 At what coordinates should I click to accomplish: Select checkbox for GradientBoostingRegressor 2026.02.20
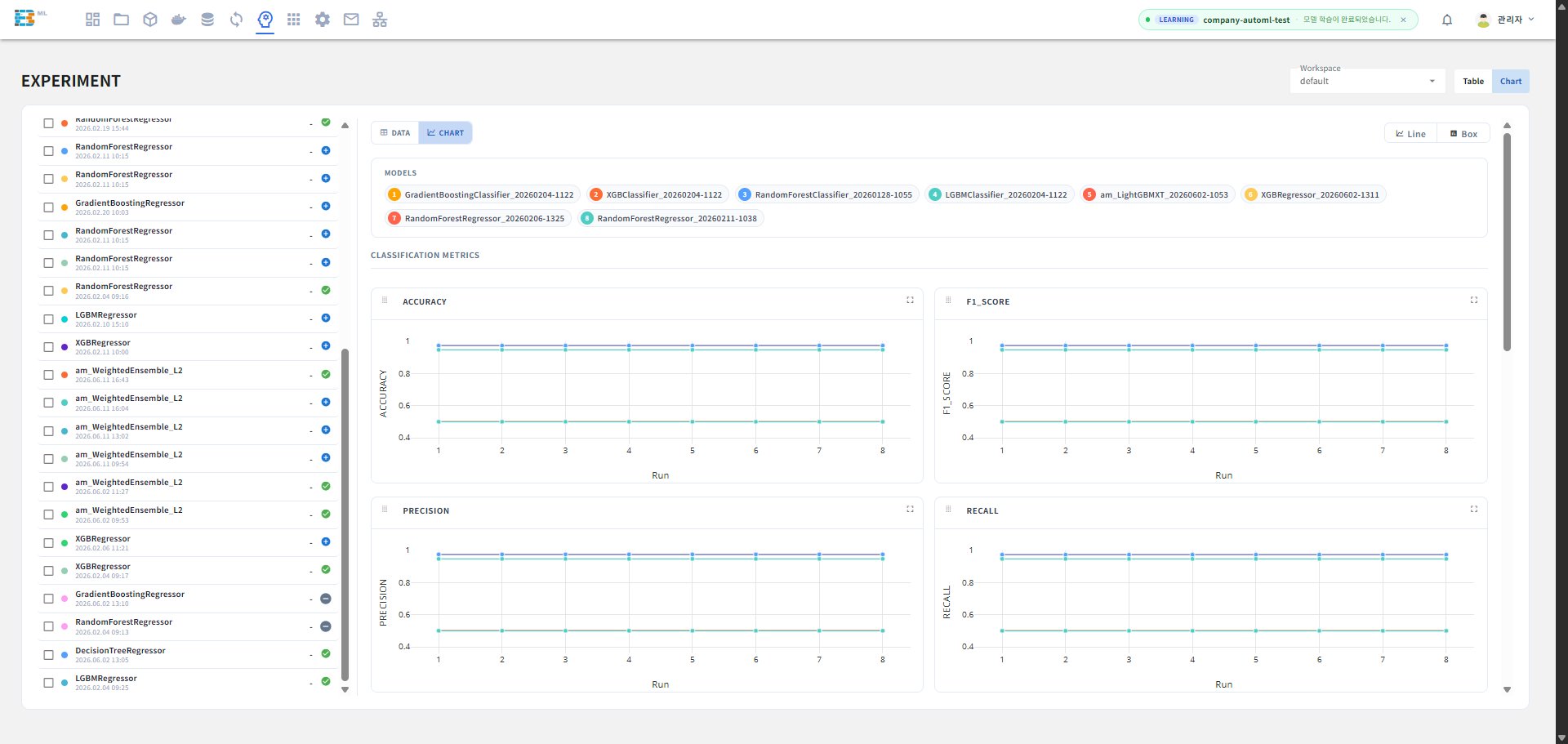click(x=48, y=207)
